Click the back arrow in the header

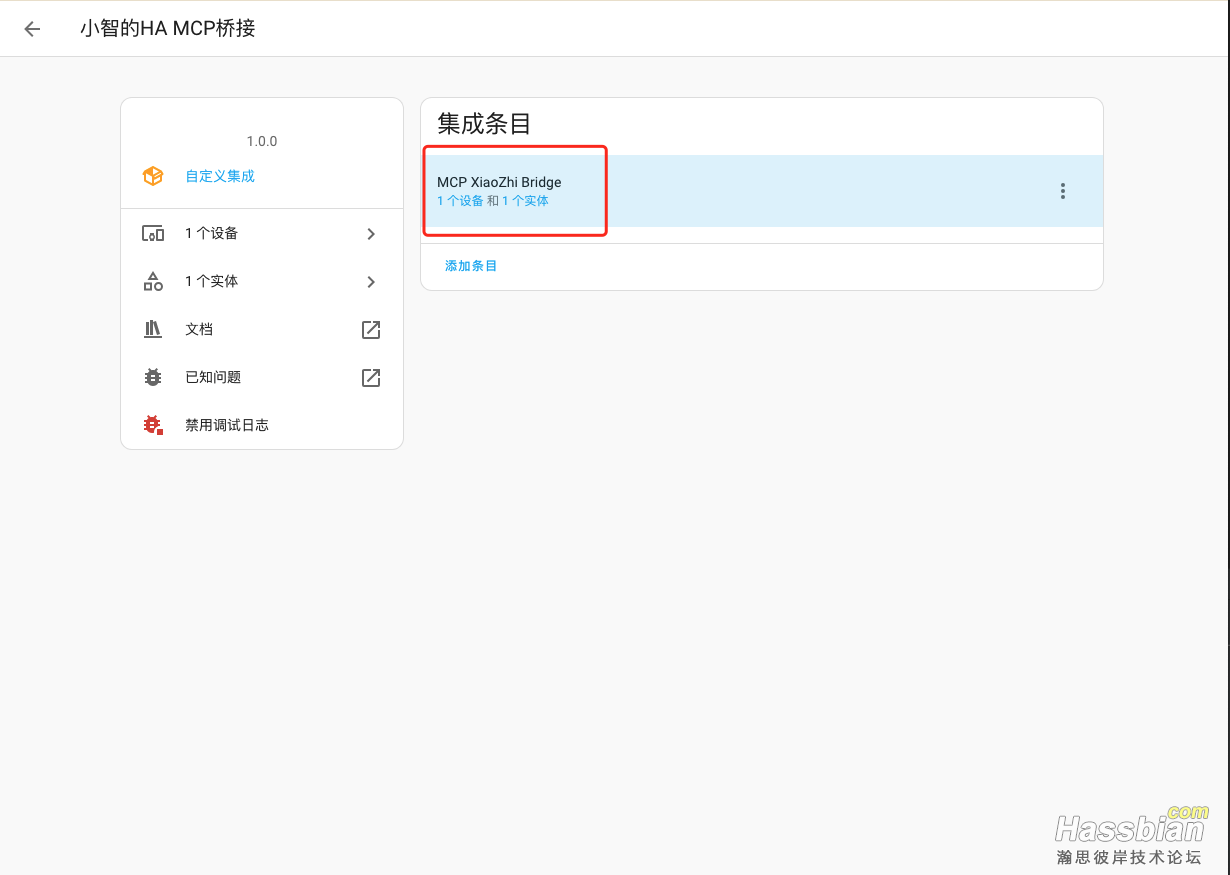[32, 29]
